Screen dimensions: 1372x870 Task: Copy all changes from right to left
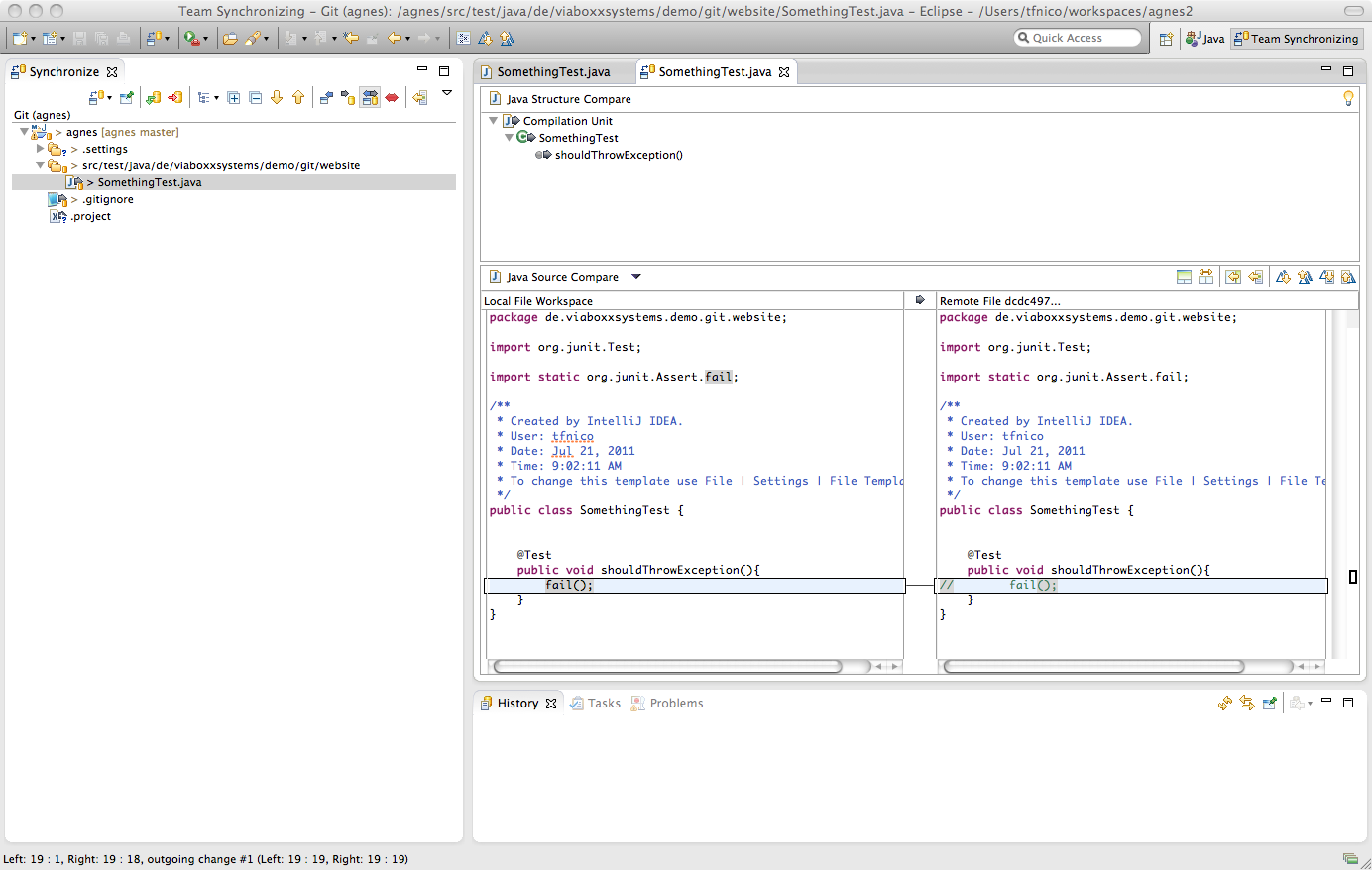[1233, 277]
